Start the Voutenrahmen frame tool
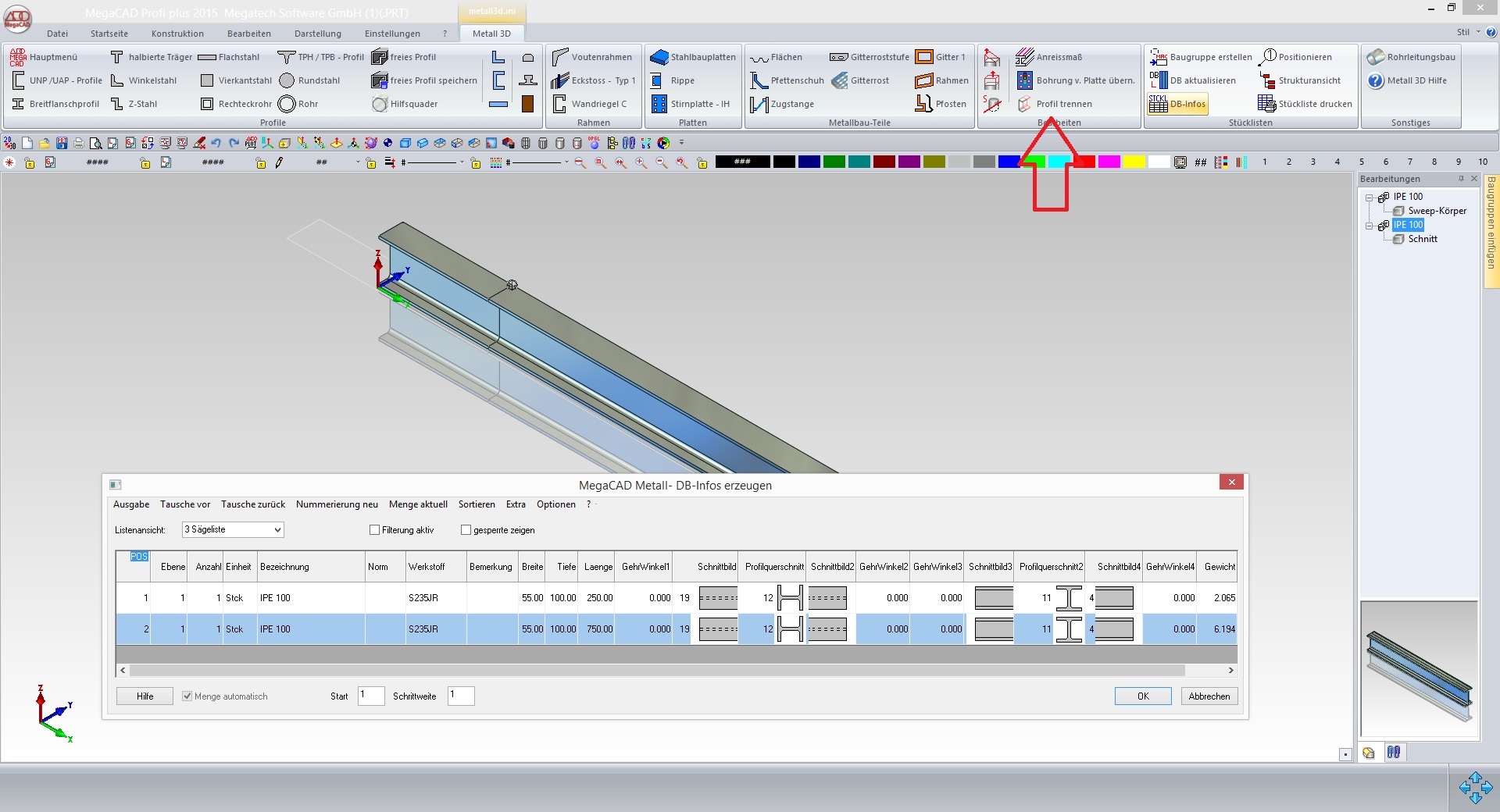This screenshot has width=1500, height=812. (591, 57)
